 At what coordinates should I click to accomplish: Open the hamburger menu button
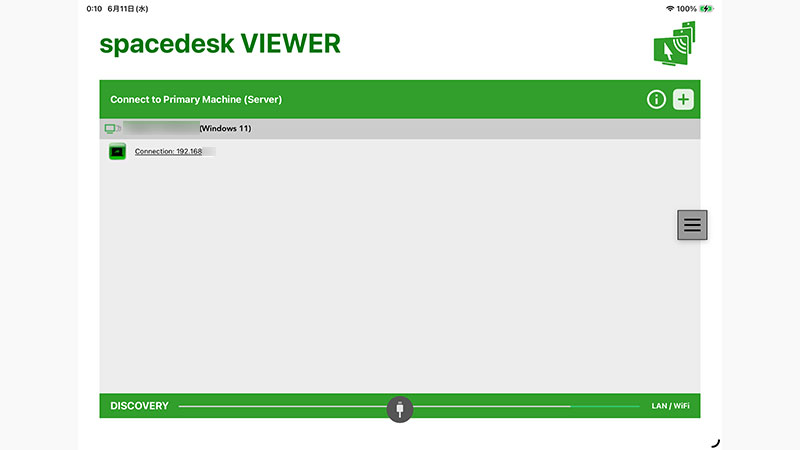(692, 225)
